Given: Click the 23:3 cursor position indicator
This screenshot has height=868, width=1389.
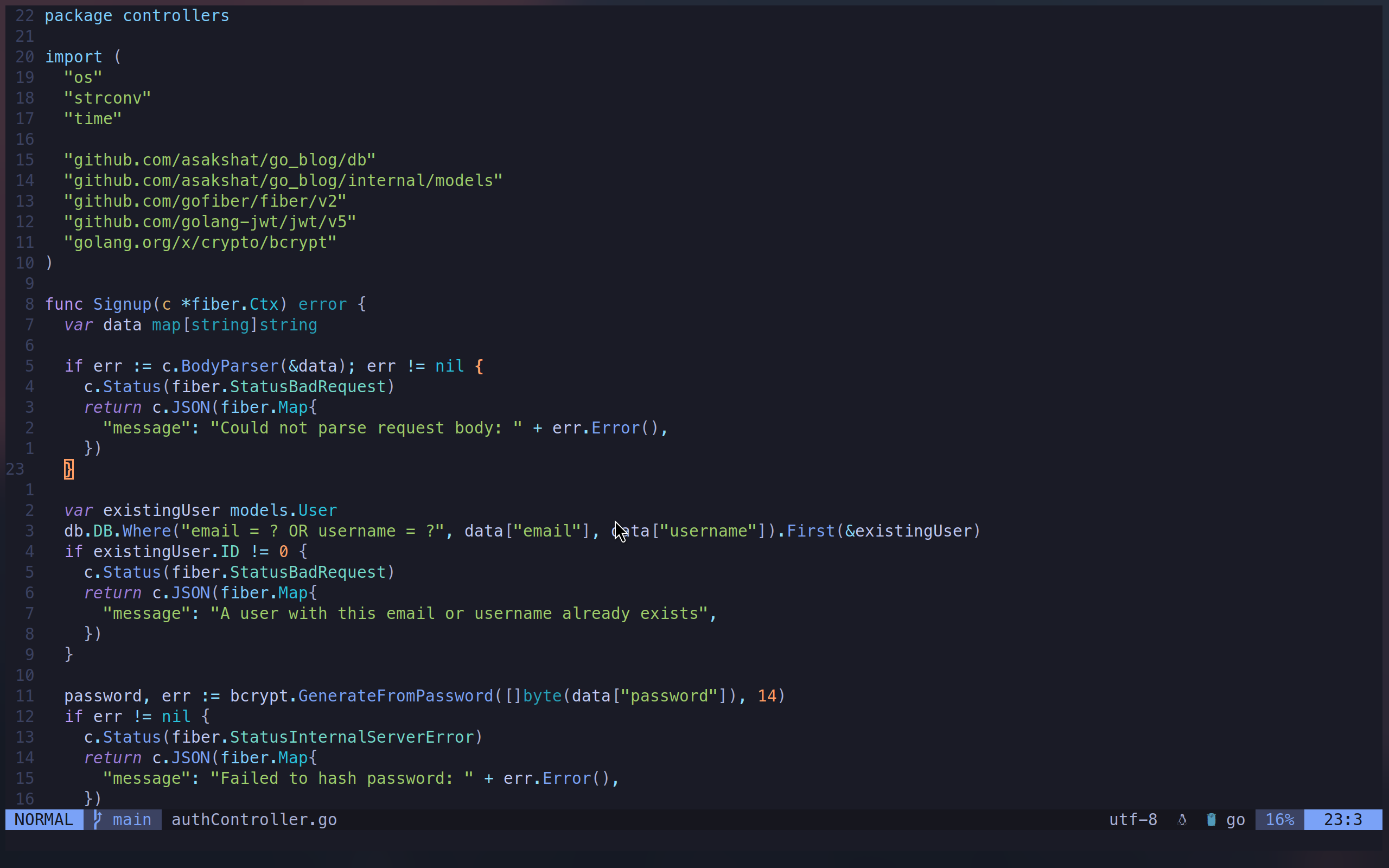Looking at the screenshot, I should (1342, 819).
